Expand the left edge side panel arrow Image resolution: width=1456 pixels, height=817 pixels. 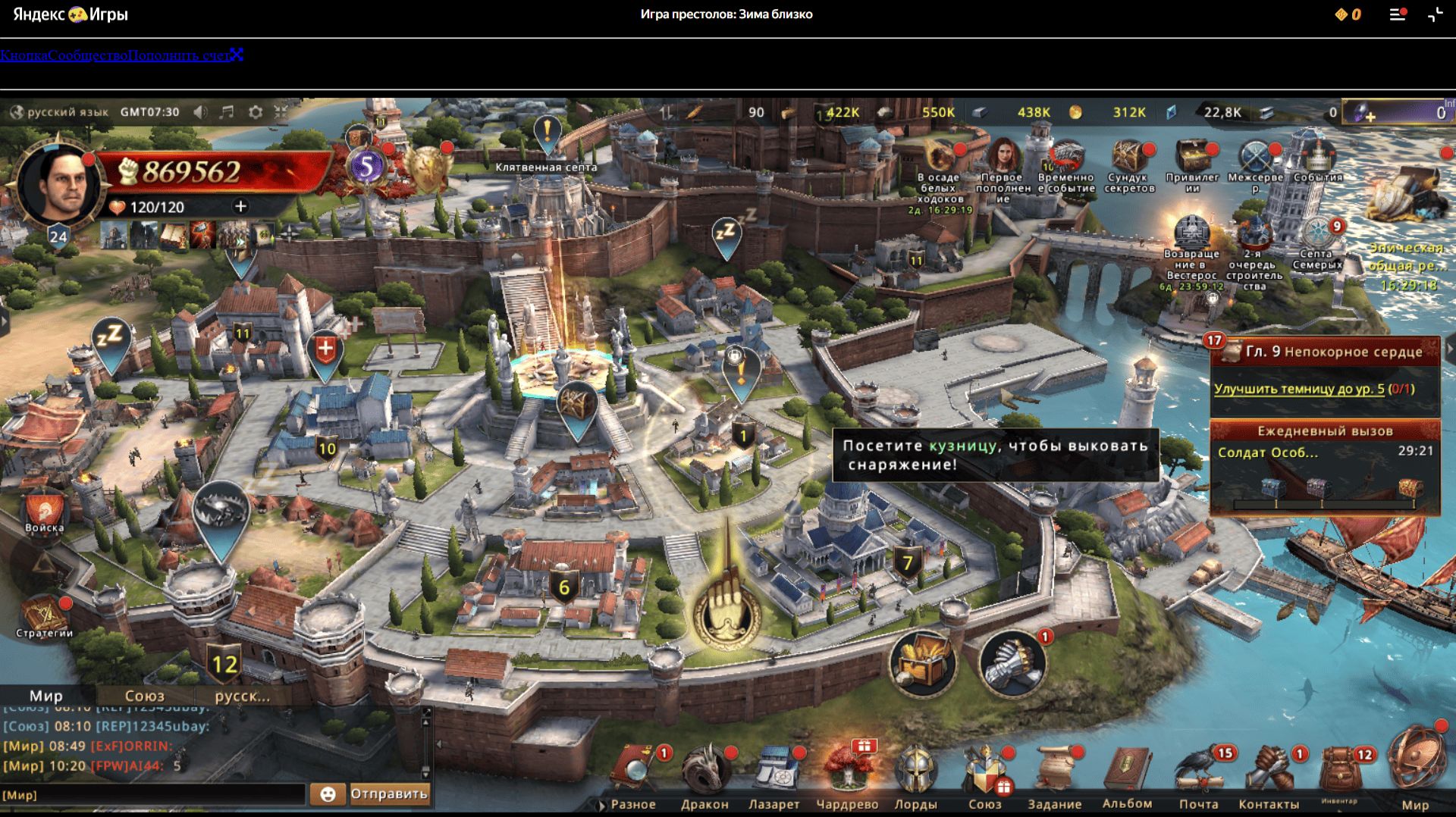pos(4,321)
